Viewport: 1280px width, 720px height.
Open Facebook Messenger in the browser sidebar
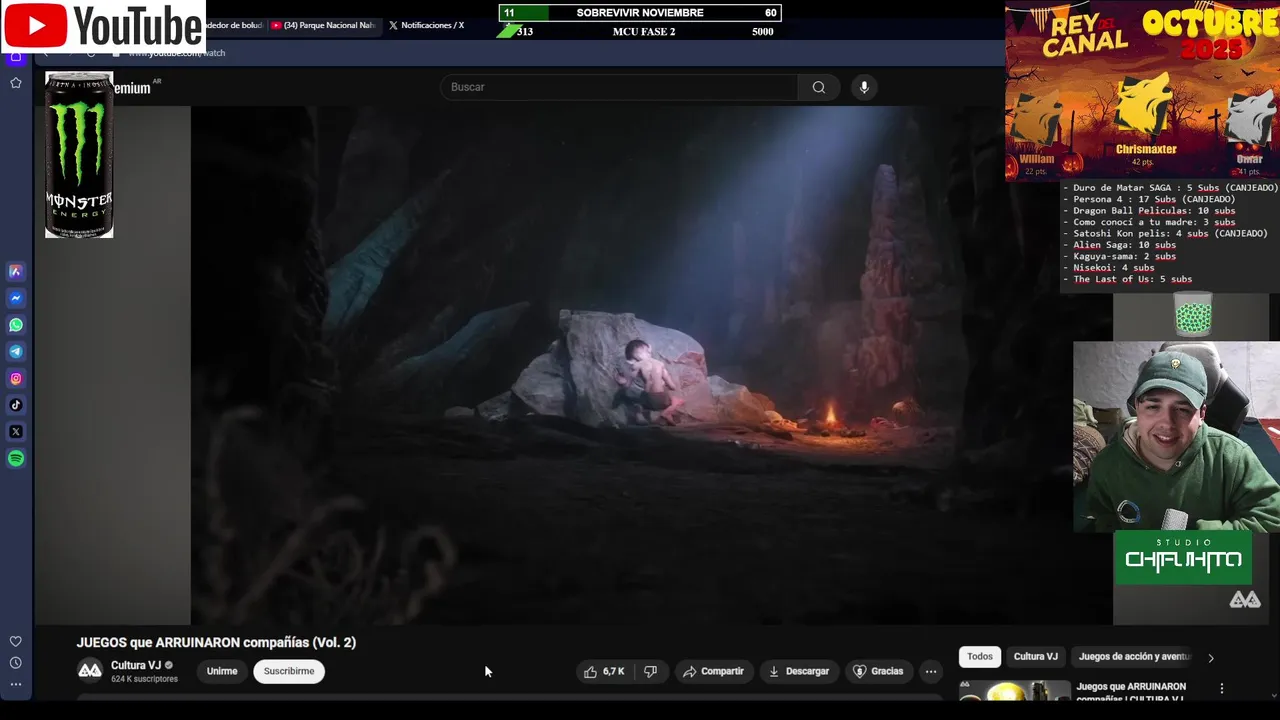click(16, 298)
